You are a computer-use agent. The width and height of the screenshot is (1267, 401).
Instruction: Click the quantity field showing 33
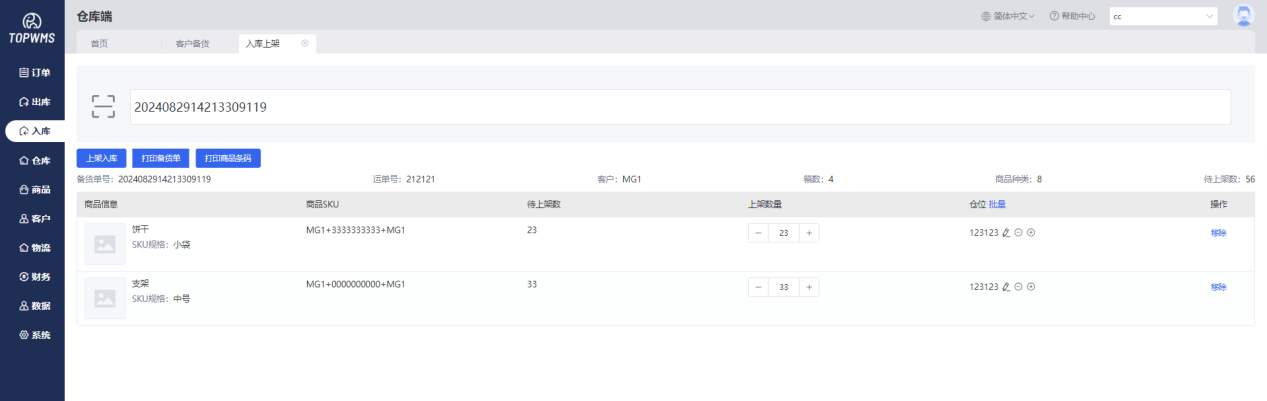[x=784, y=287]
